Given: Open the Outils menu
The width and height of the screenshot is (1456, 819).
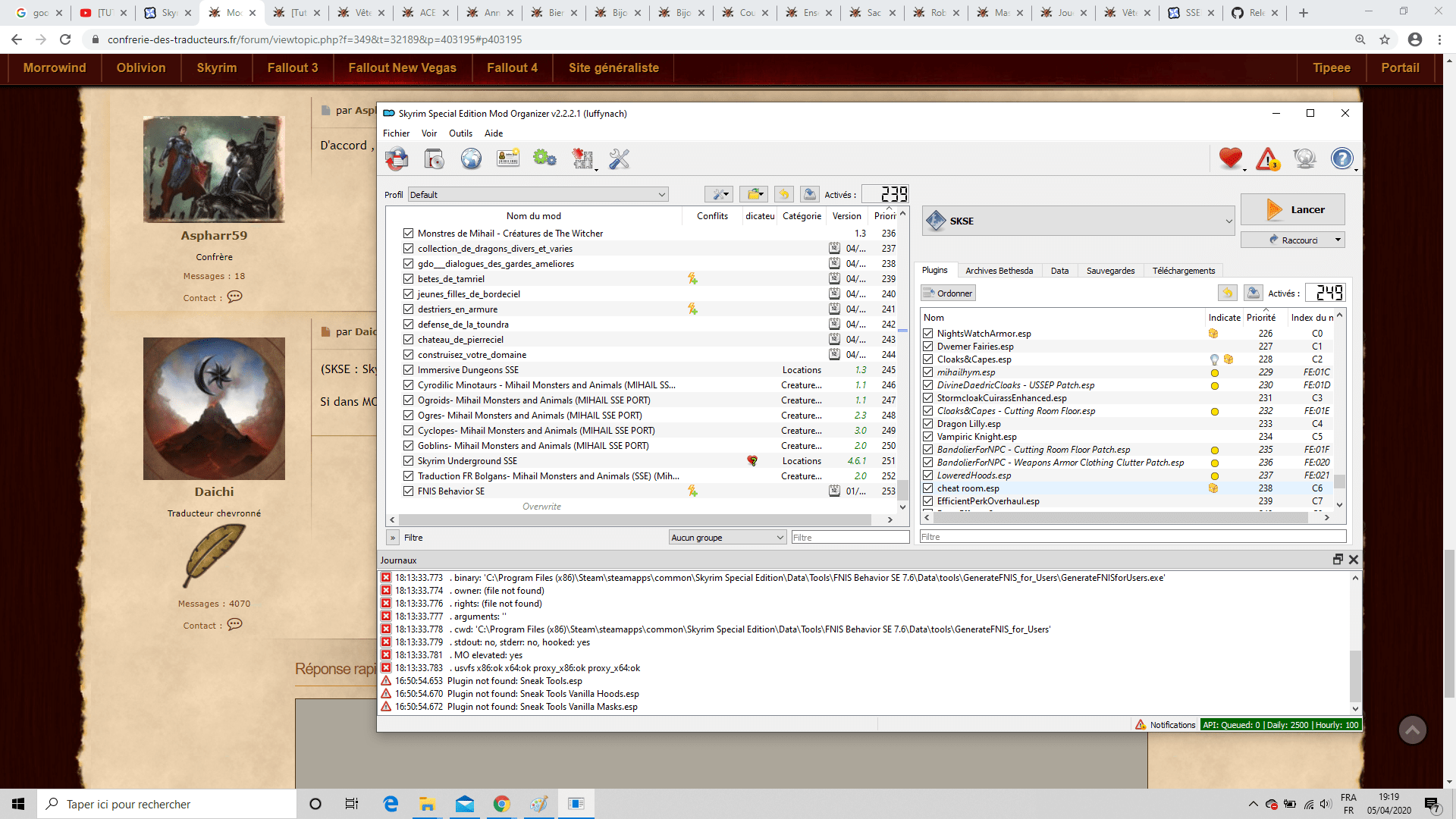Looking at the screenshot, I should [460, 133].
